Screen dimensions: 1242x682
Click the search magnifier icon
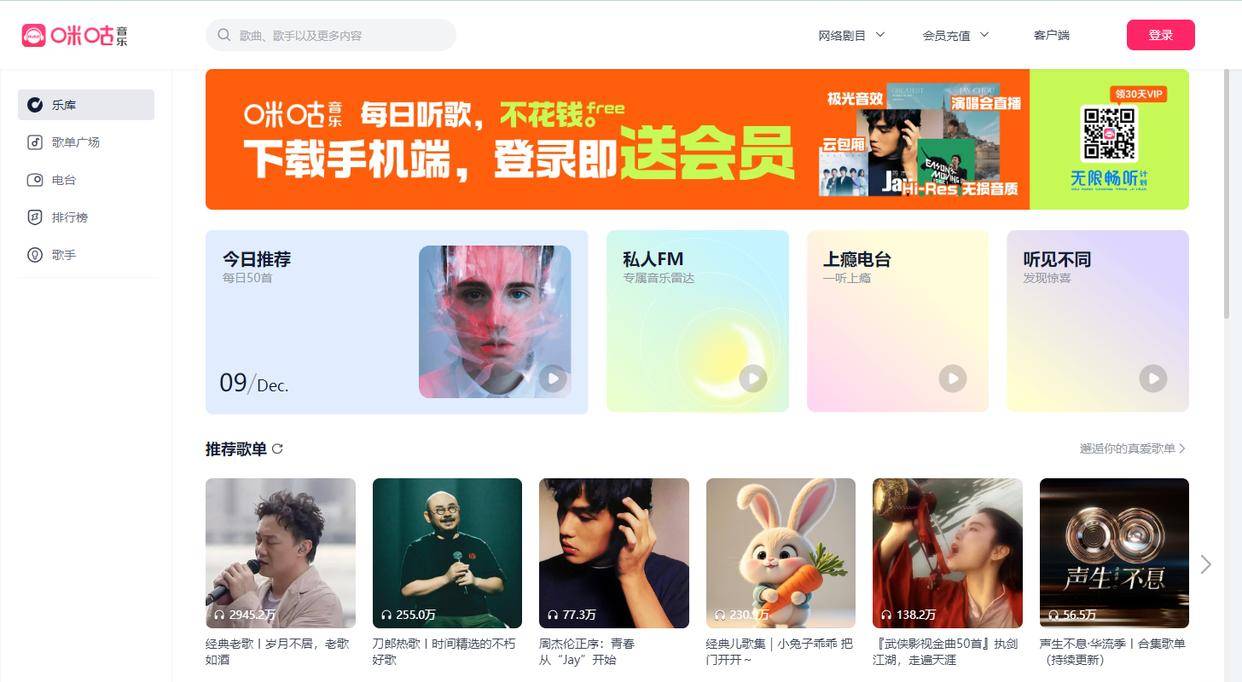click(224, 35)
